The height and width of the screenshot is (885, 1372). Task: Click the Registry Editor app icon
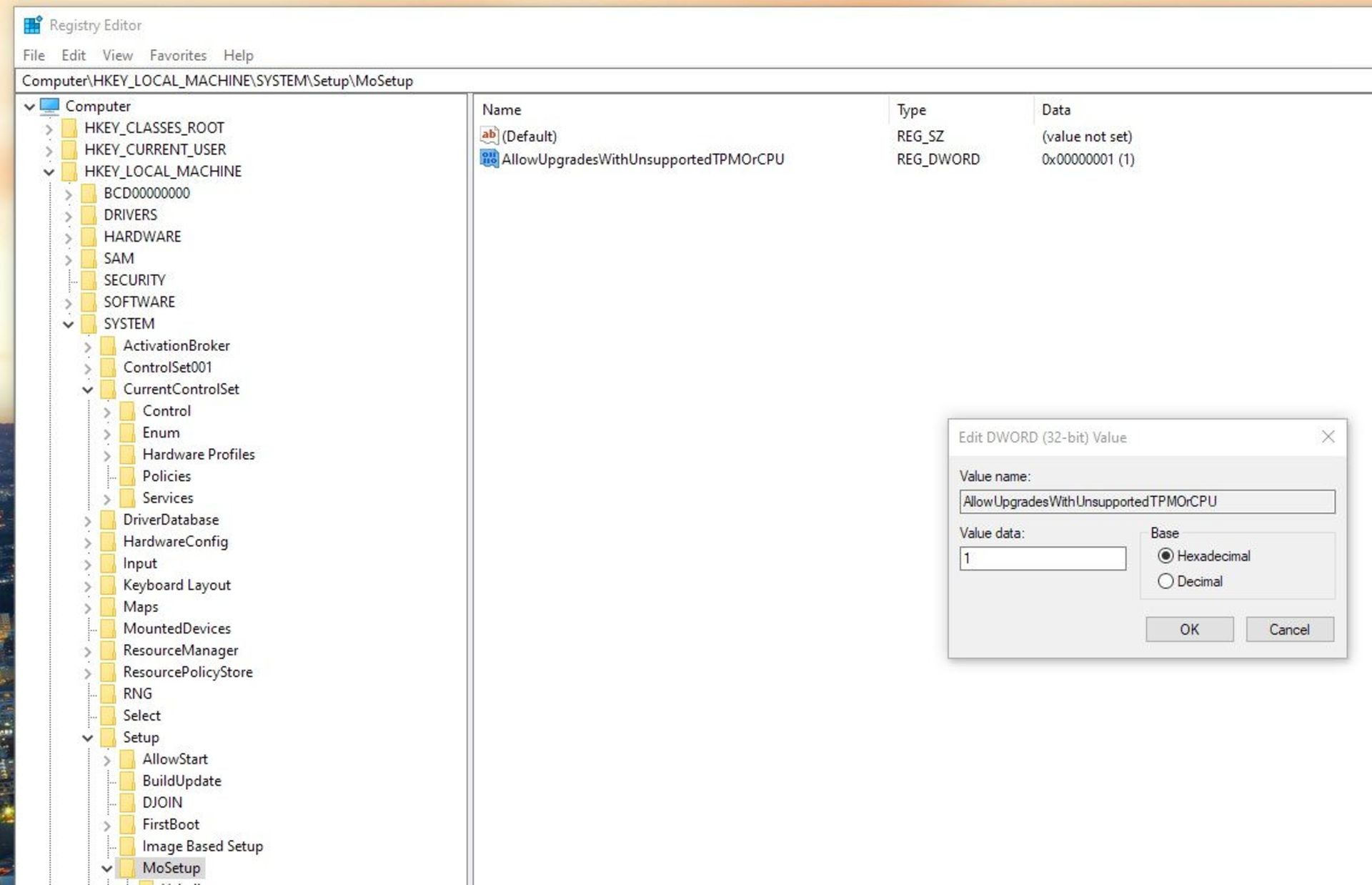pyautogui.click(x=33, y=25)
